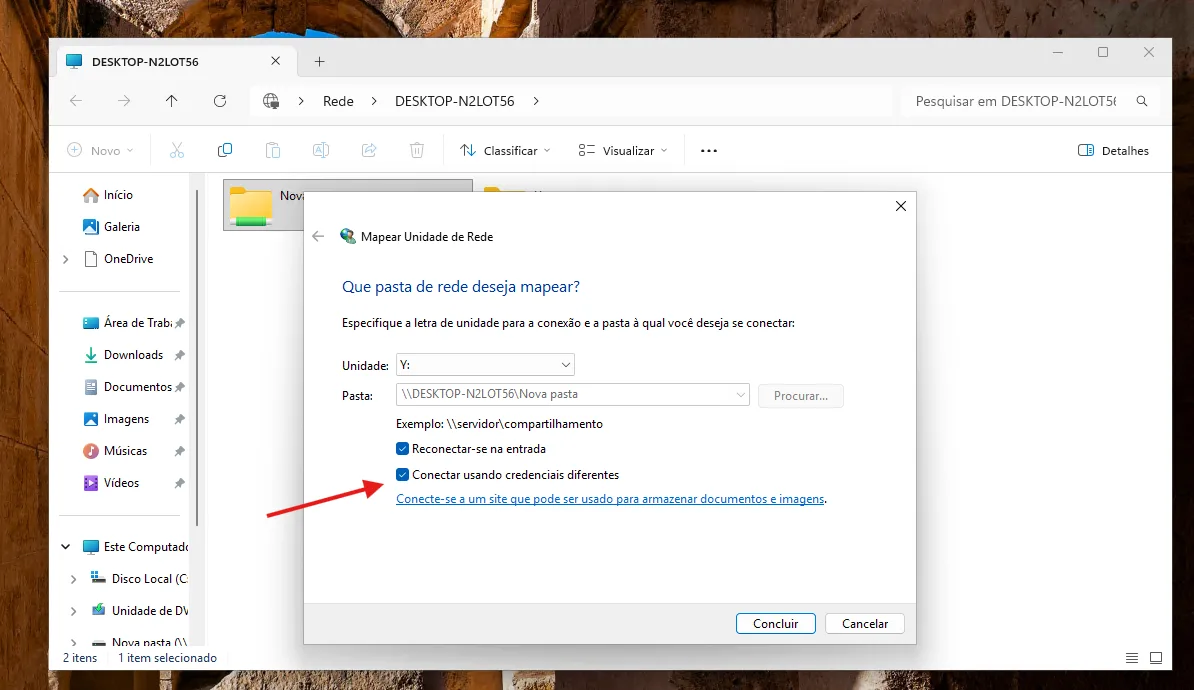Image resolution: width=1194 pixels, height=690 pixels.
Task: Go up one folder level
Action: point(172,101)
